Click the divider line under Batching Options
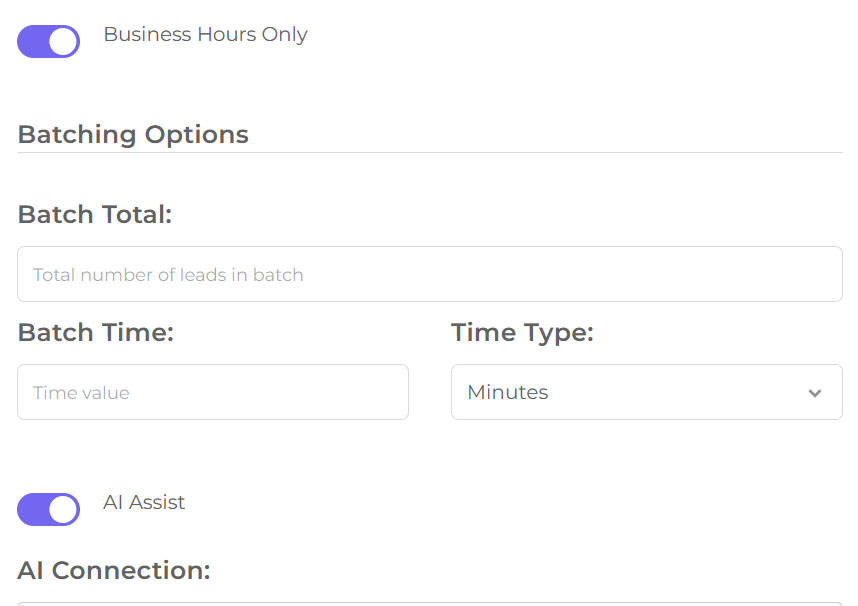Viewport: 858px width, 606px height. click(430, 153)
